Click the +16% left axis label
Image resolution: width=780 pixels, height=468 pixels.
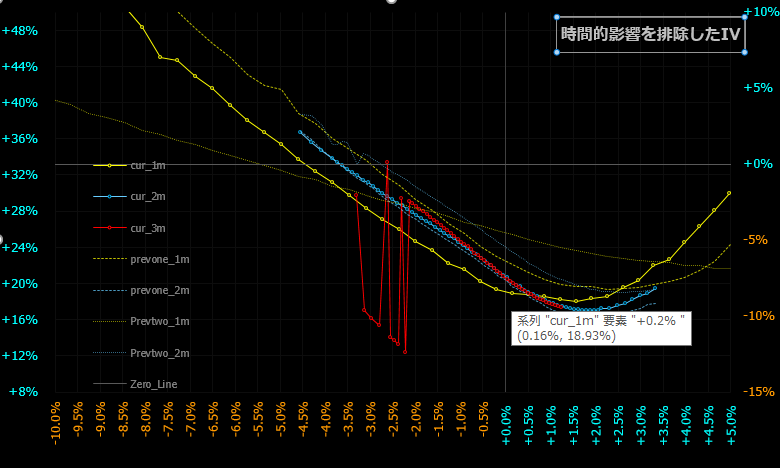click(20, 320)
